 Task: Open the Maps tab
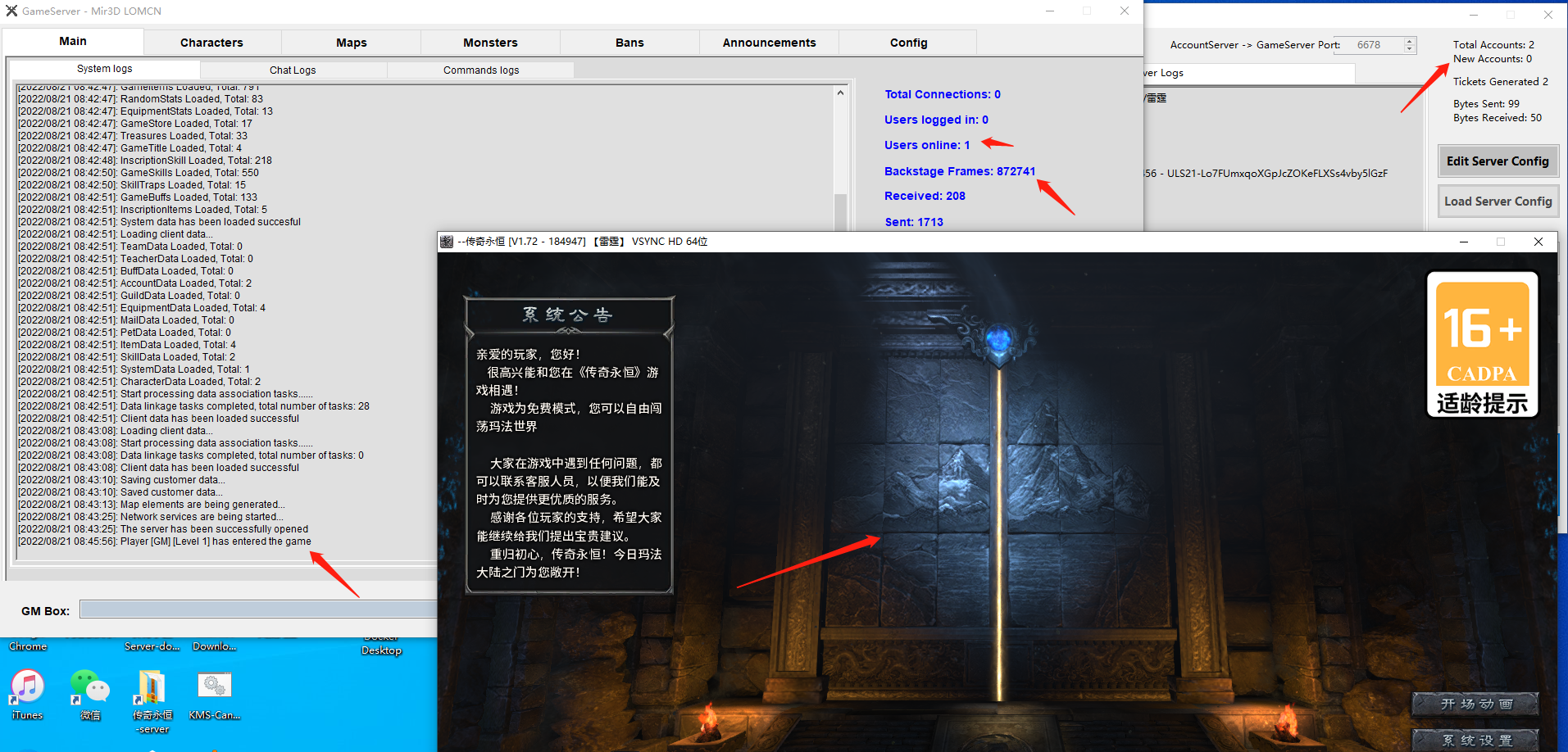tap(352, 43)
